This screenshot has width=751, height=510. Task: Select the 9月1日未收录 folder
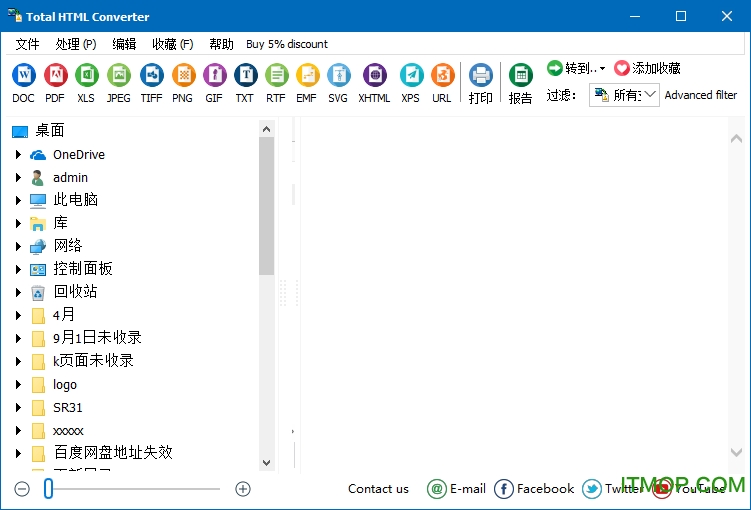tap(97, 338)
